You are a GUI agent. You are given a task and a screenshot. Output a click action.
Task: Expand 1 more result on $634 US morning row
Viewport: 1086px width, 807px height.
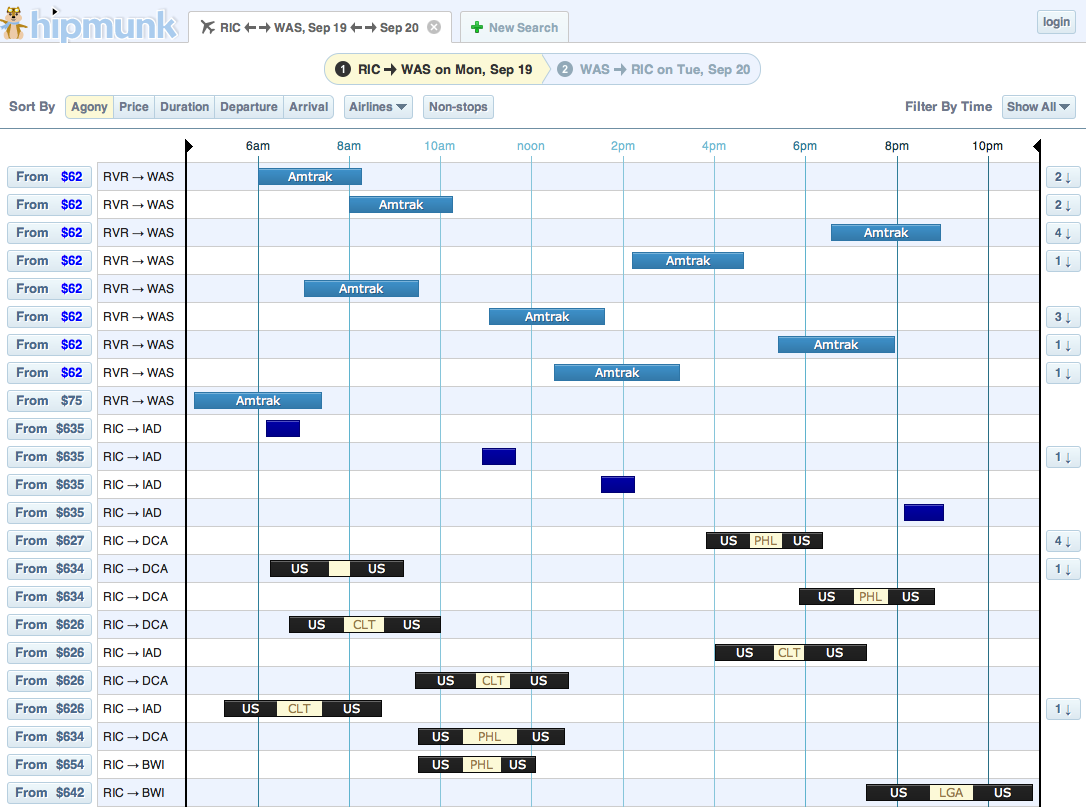tap(1062, 569)
